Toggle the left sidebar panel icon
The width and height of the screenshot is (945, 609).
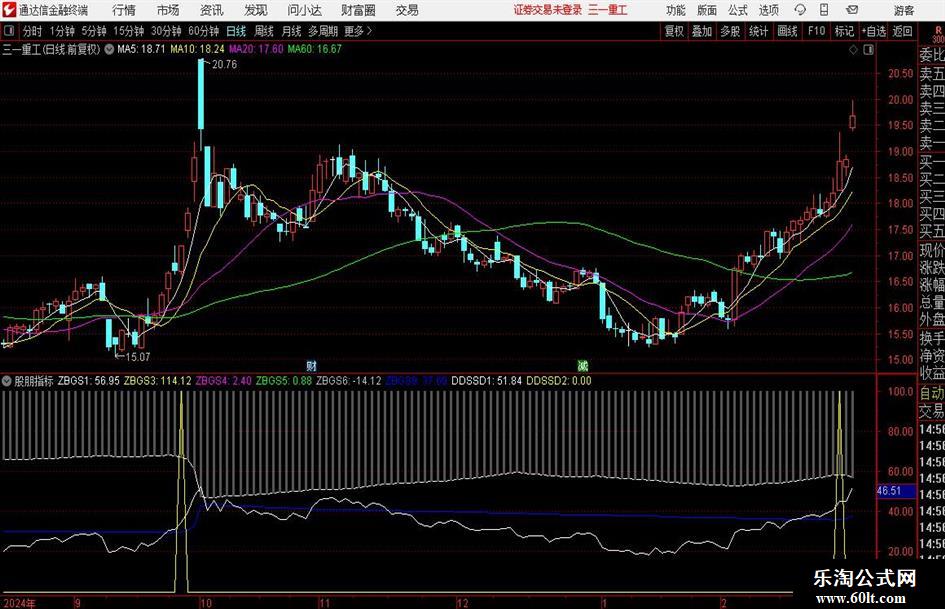8,31
